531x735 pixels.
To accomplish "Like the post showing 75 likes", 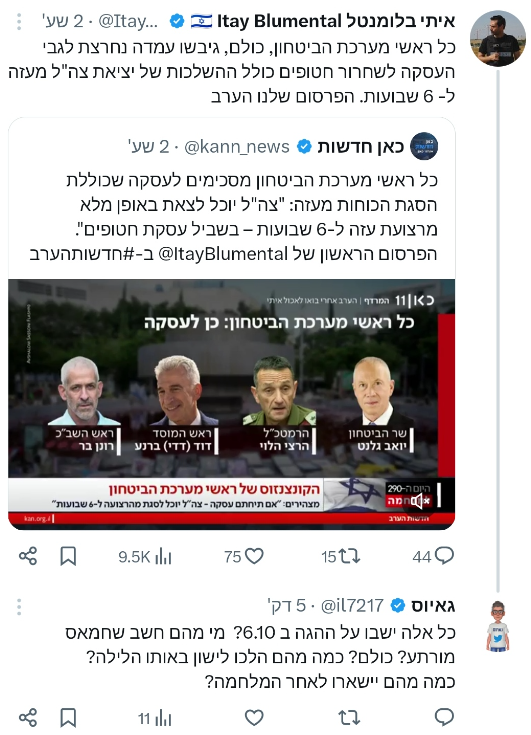I will (x=244, y=556).
